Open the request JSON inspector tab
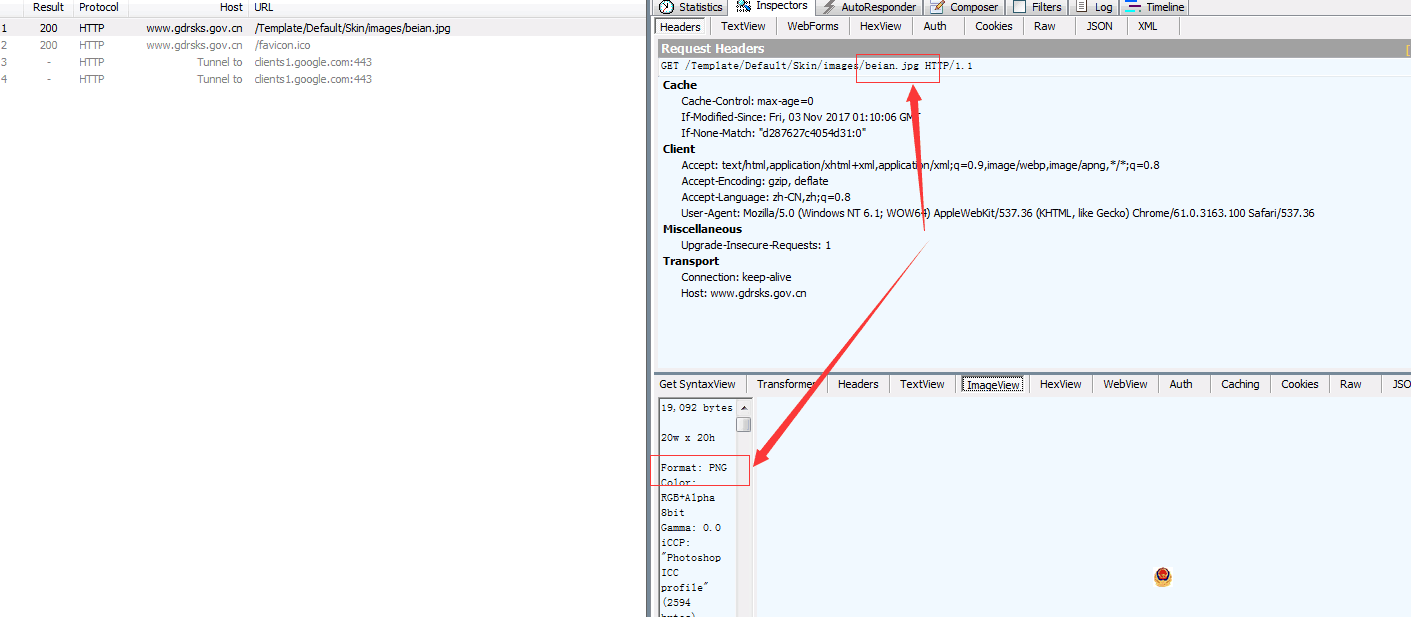This screenshot has height=617, width=1411. pos(1099,26)
